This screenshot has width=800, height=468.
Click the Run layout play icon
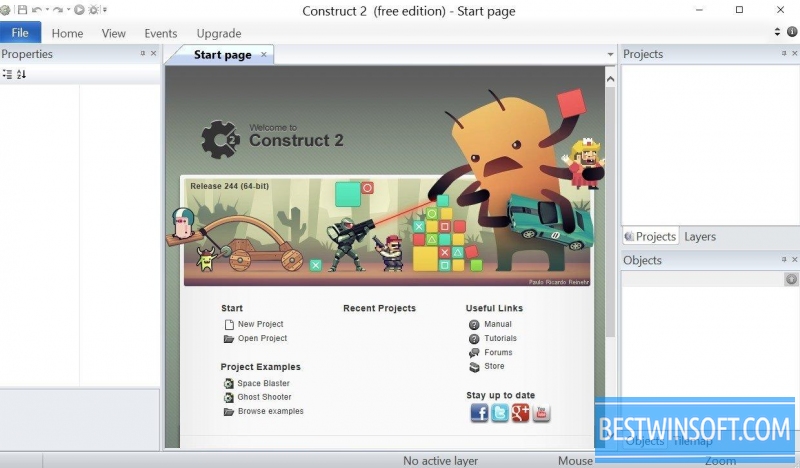(79, 9)
